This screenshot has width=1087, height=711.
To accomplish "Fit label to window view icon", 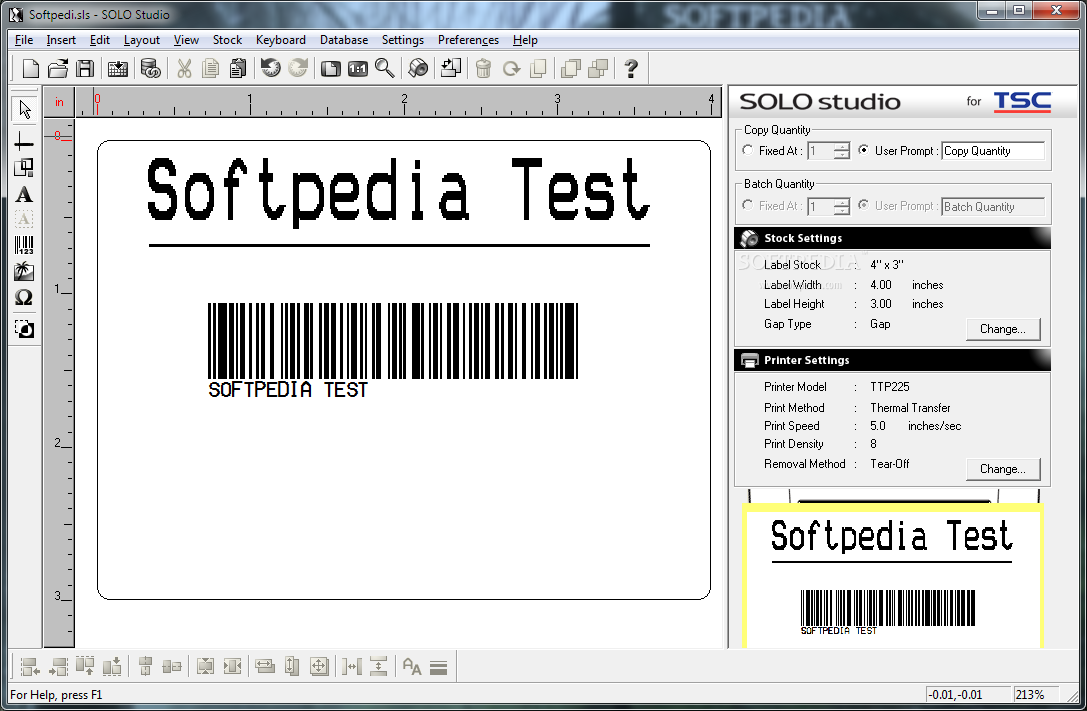I will pos(331,68).
